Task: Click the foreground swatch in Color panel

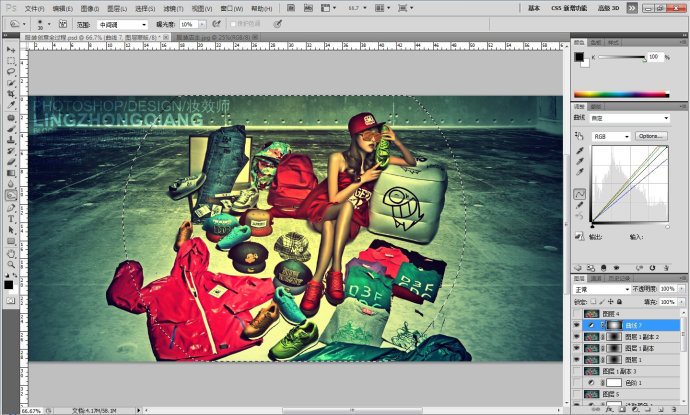Action: [x=579, y=57]
